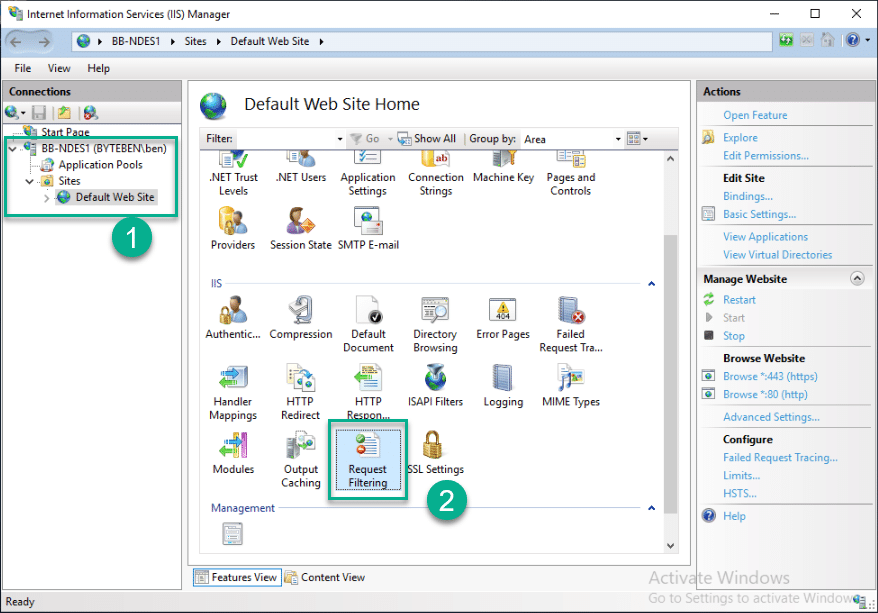878x613 pixels.
Task: Open the Output Caching feature
Action: tap(301, 460)
